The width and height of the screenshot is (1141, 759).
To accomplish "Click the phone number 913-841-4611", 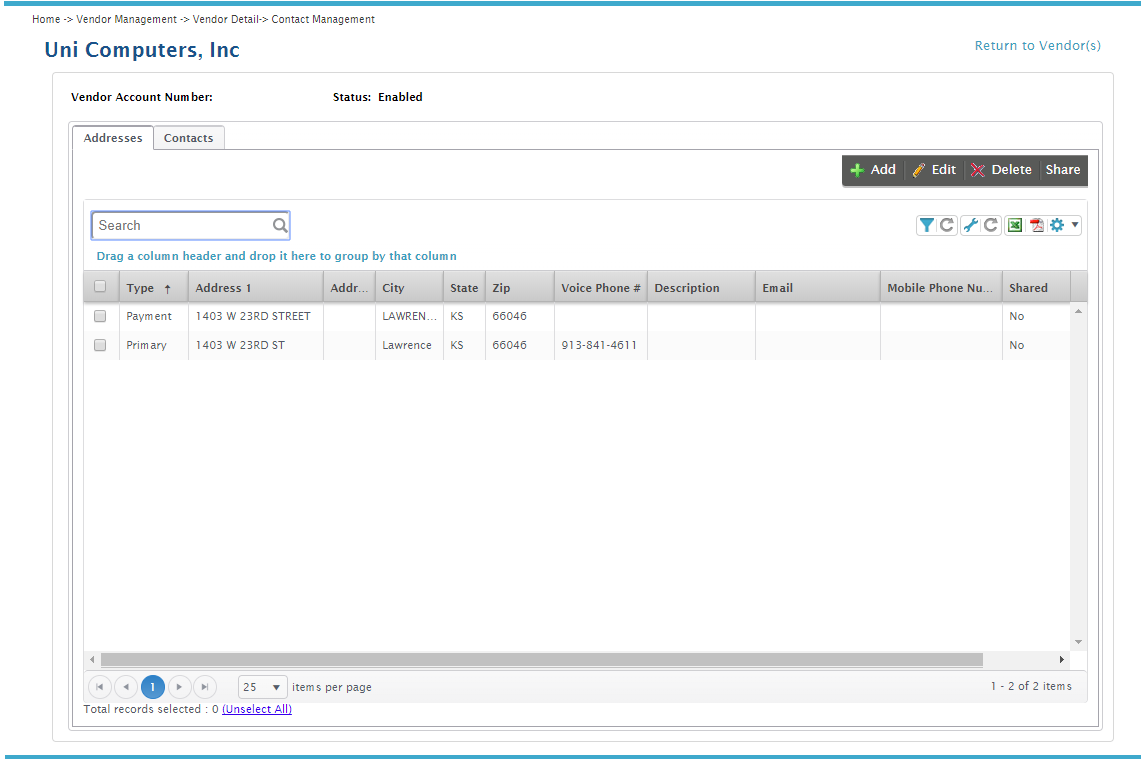I will click(599, 345).
